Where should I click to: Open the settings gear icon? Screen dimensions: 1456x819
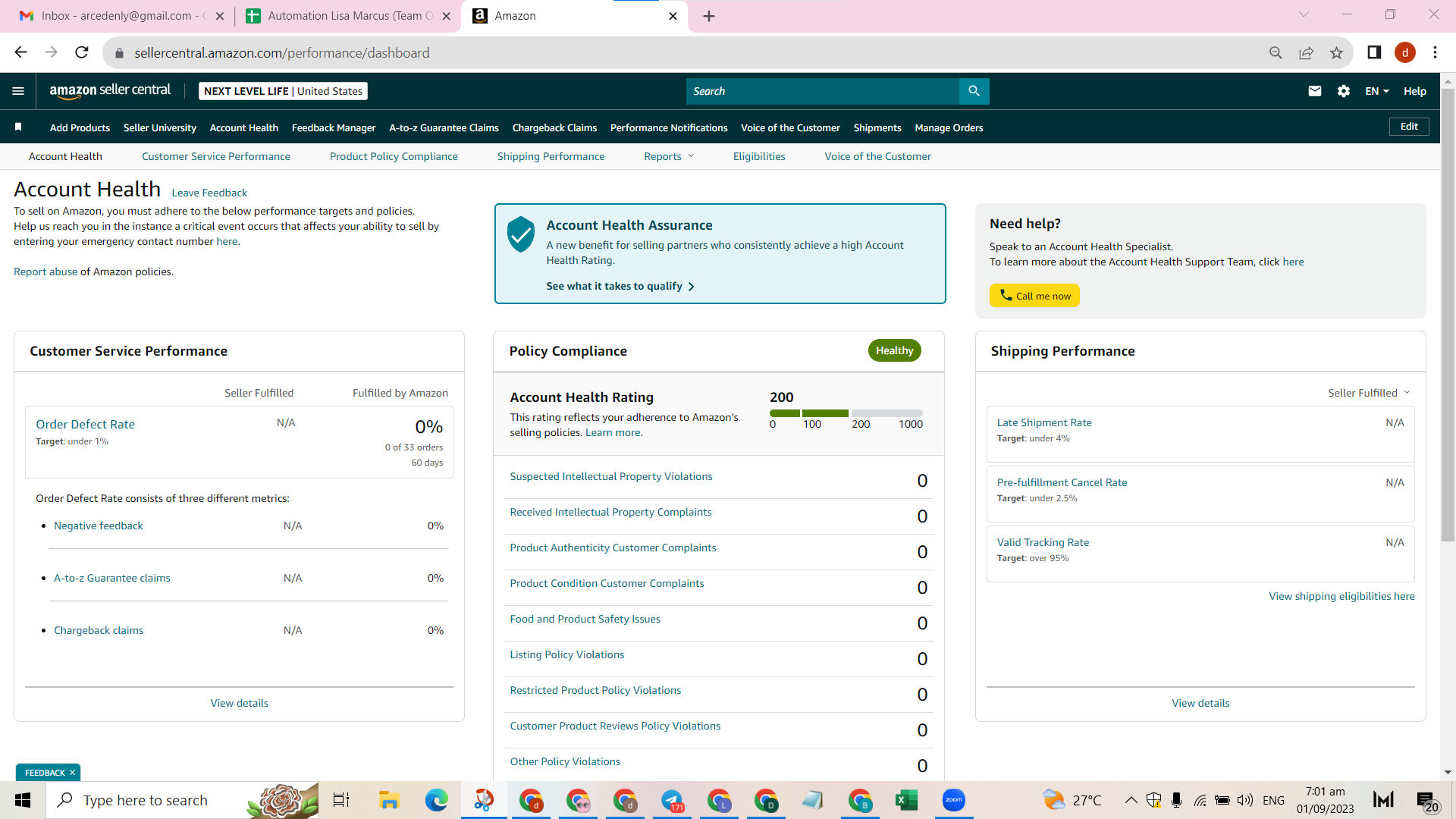[1344, 91]
